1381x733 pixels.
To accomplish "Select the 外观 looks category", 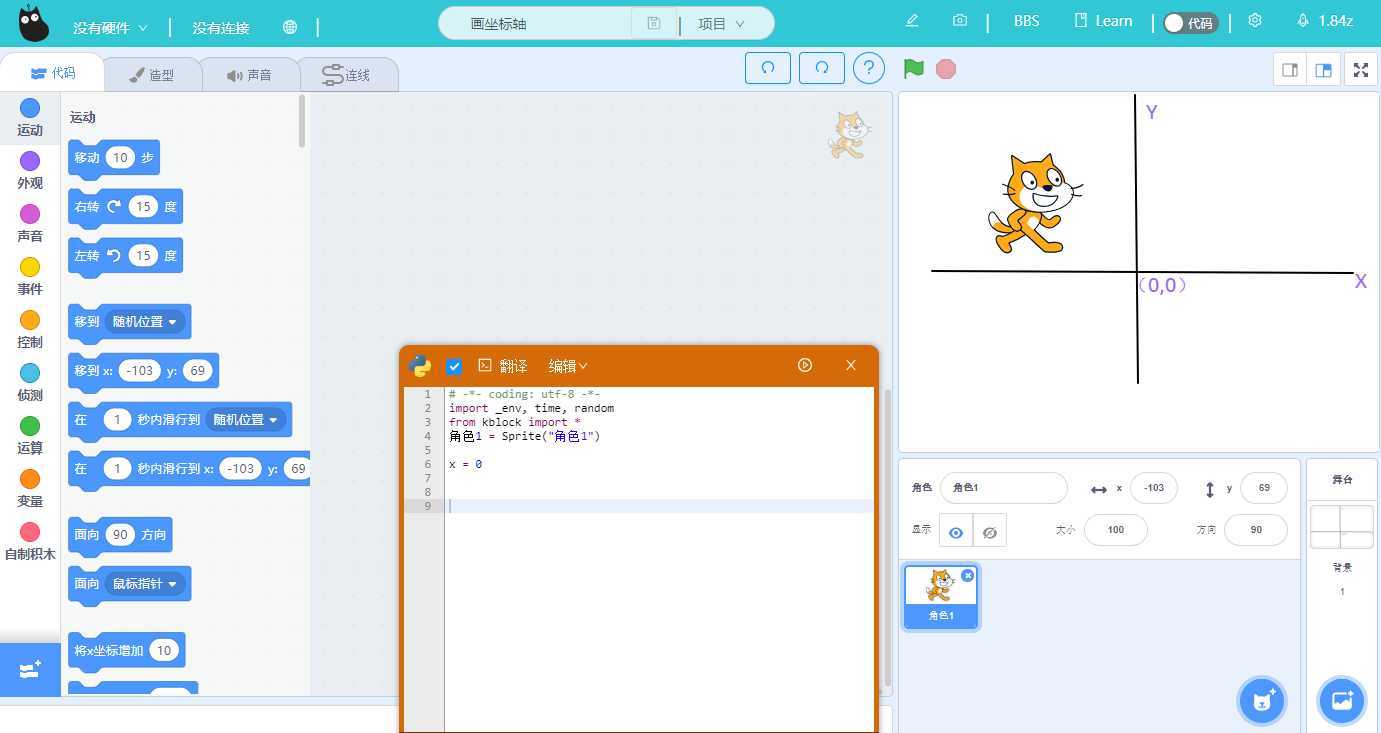I will click(30, 171).
